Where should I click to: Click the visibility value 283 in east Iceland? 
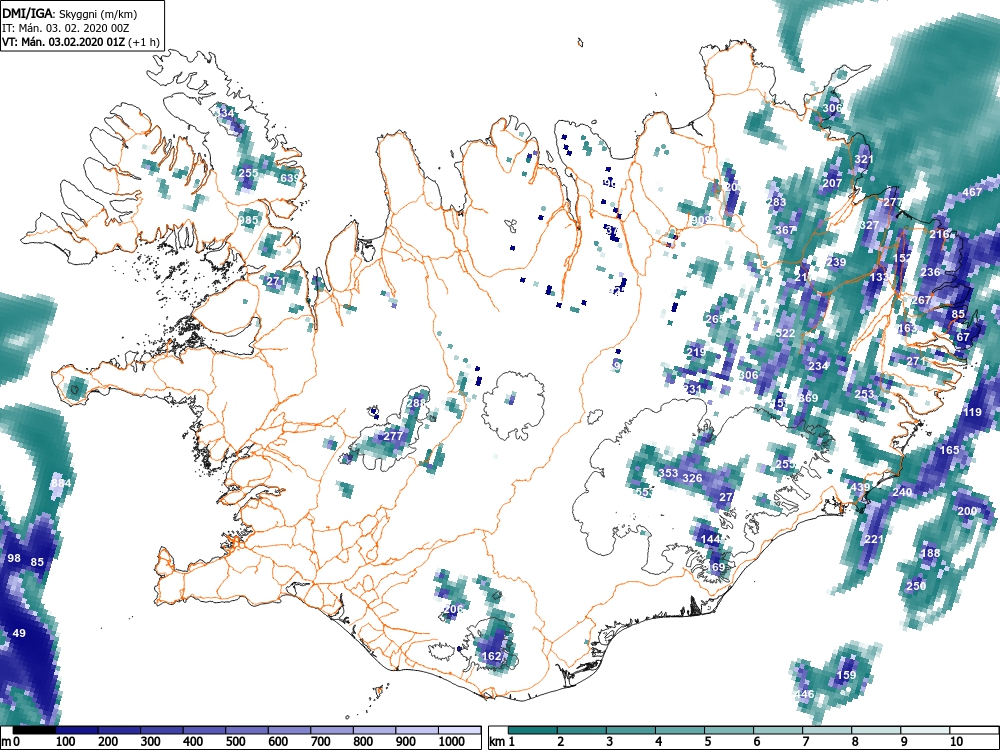(776, 202)
